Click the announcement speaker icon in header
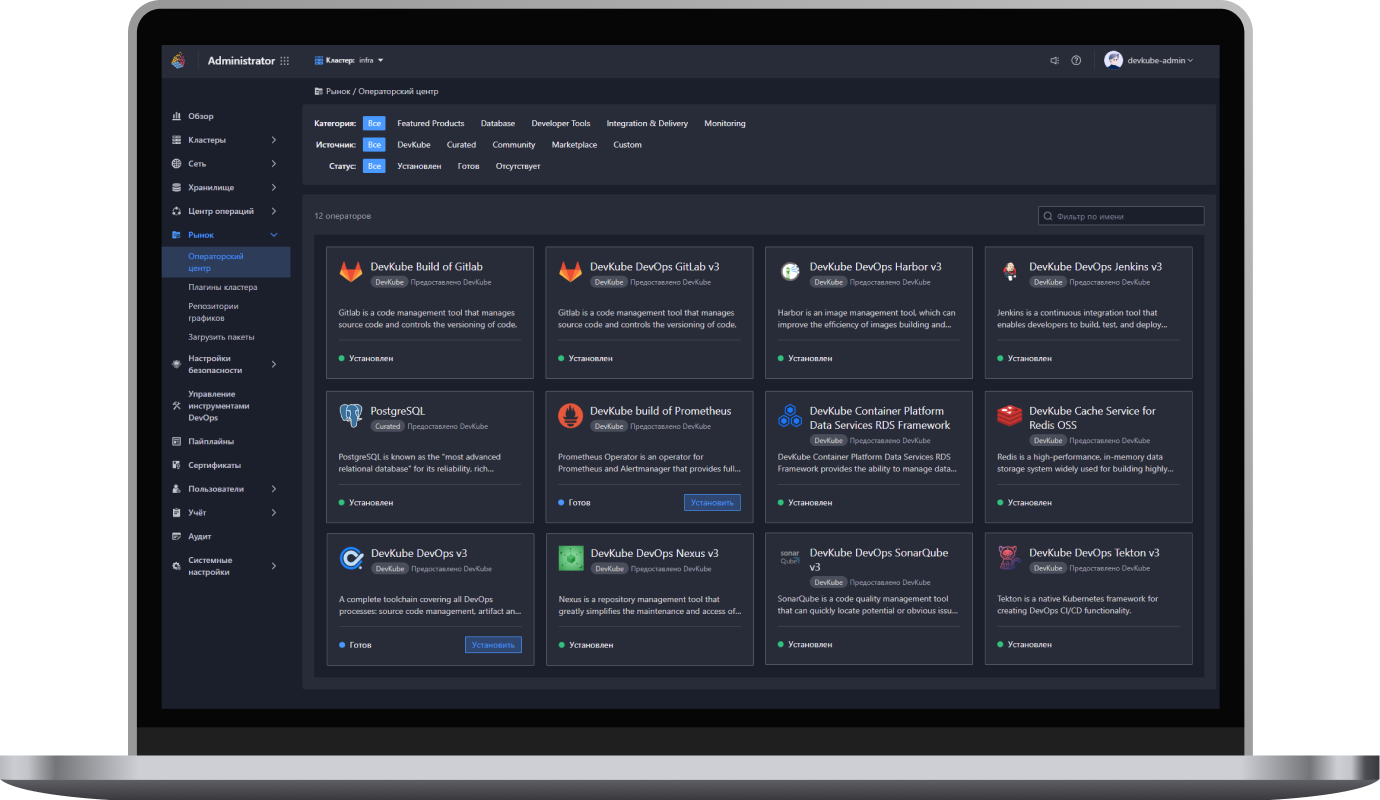This screenshot has width=1380, height=800. 1054,61
